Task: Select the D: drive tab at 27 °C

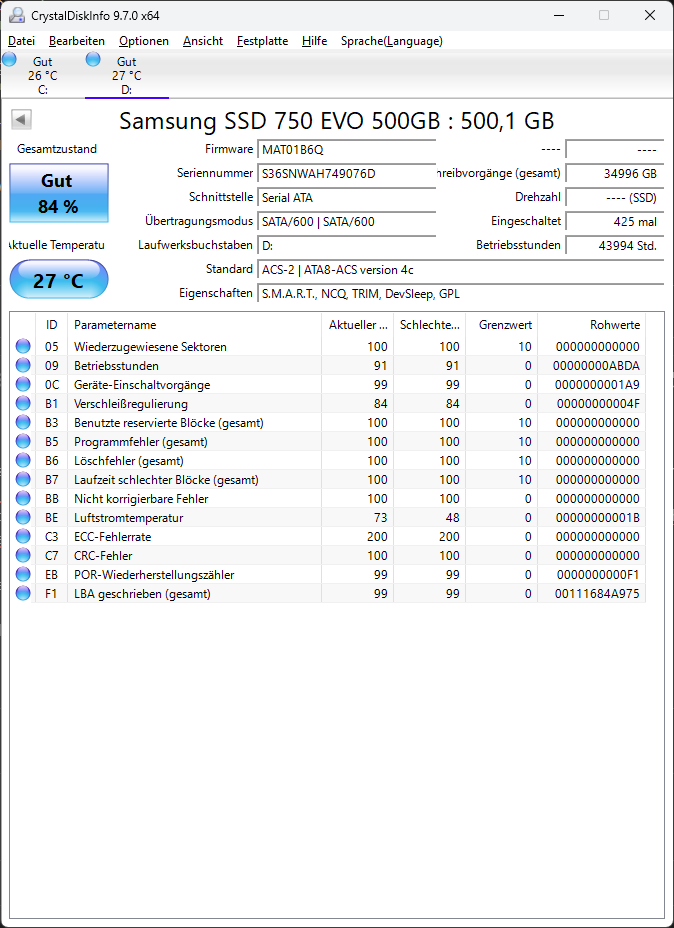Action: [x=127, y=75]
